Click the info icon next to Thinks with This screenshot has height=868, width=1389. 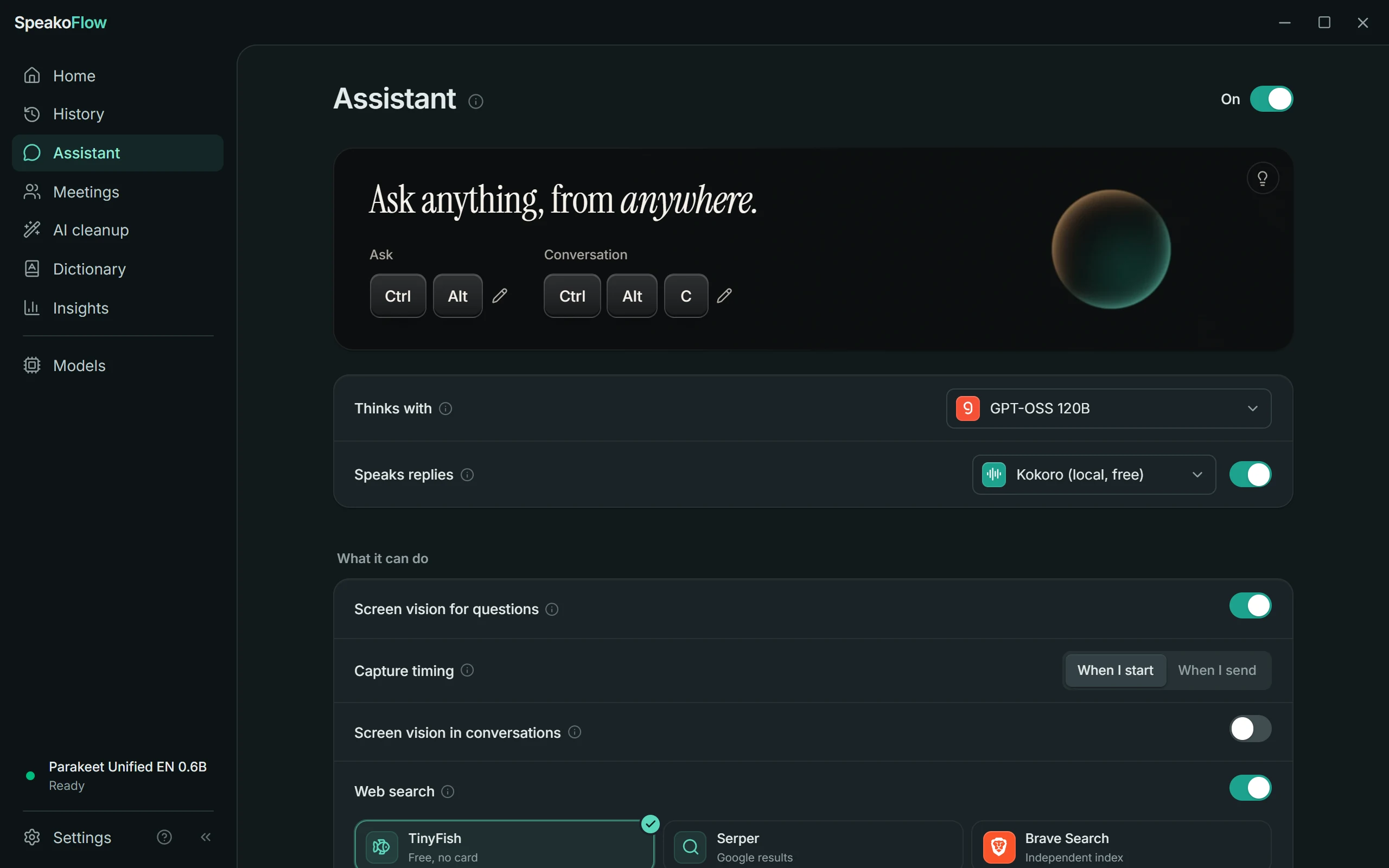[445, 408]
